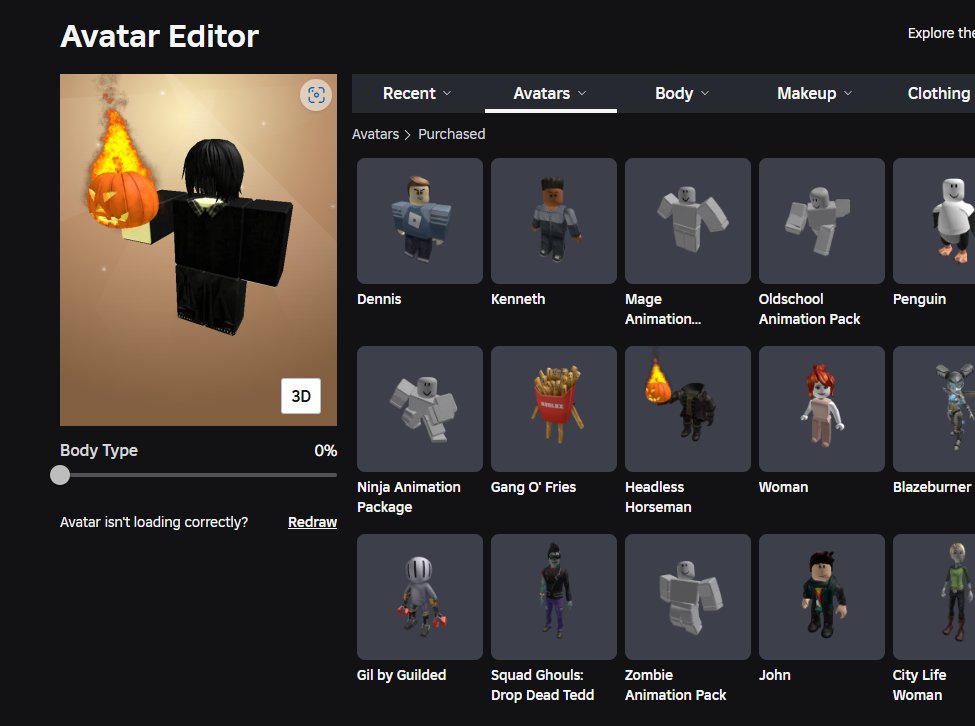Screen dimensions: 975x726
Task: Expand the Recent dropdown chevron
Action: 447,93
